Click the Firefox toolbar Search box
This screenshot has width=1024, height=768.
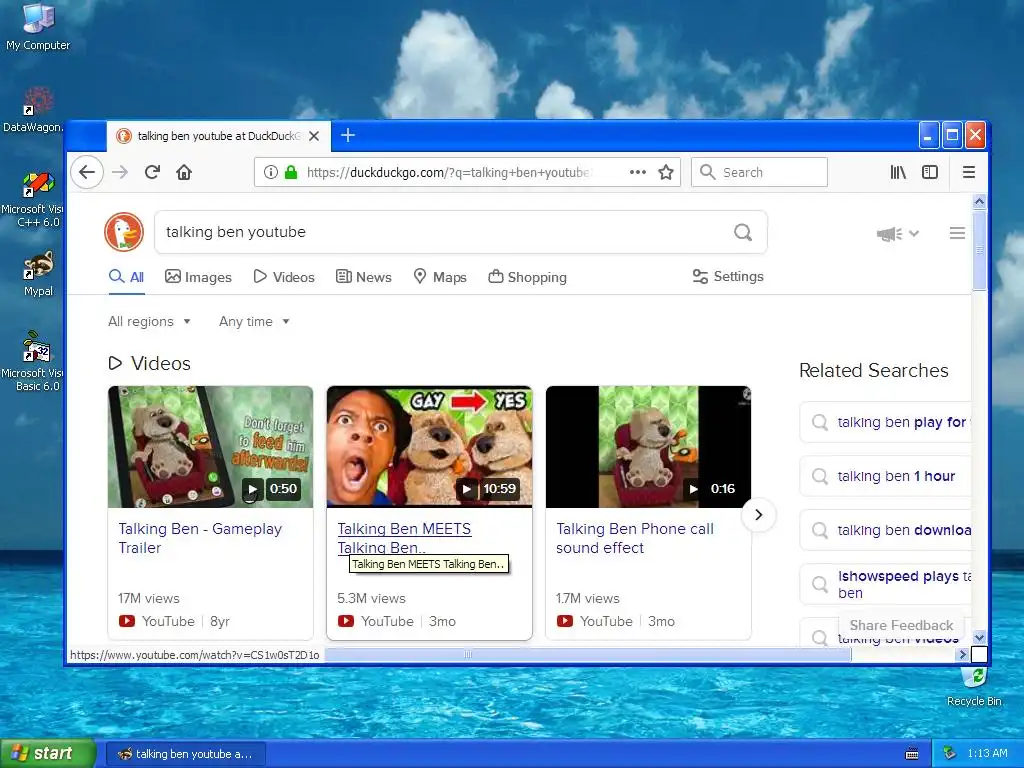coord(760,172)
